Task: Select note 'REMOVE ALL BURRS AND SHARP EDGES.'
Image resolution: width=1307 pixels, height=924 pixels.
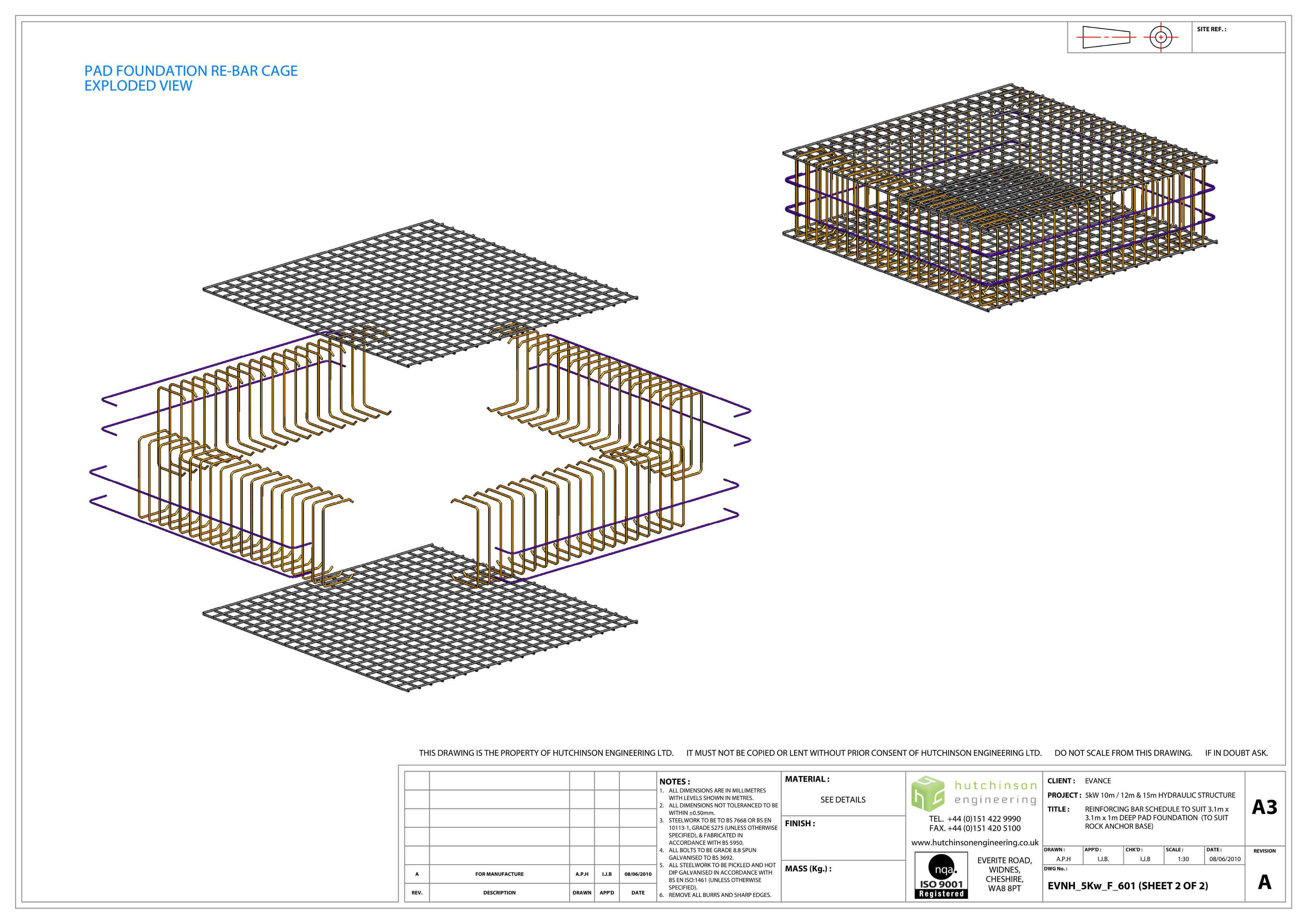Action: coord(720,895)
